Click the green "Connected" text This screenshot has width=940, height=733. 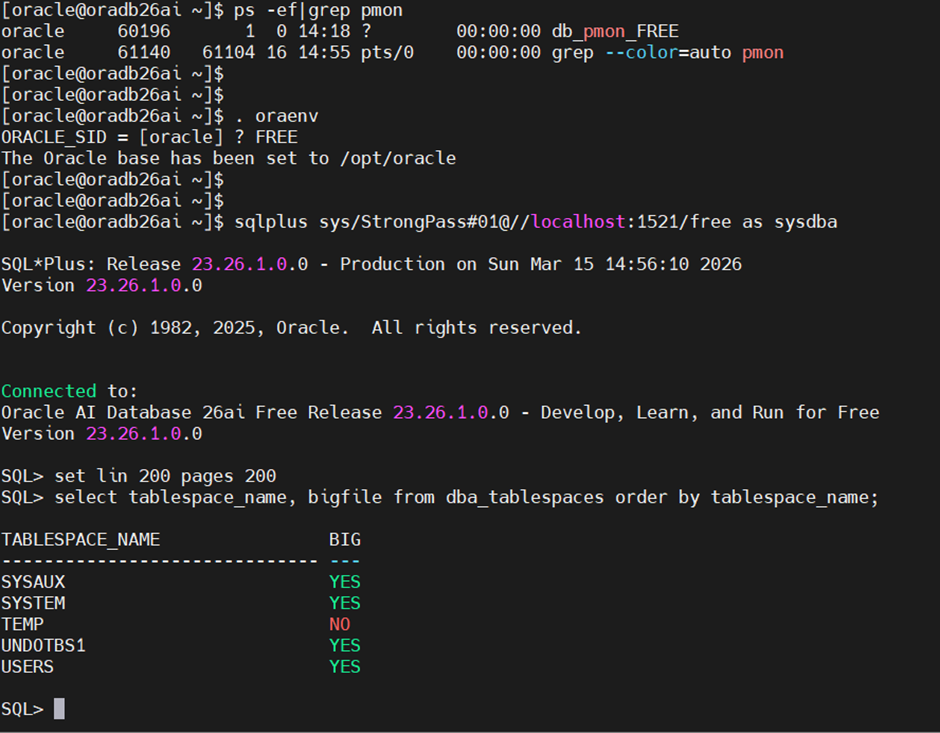click(x=49, y=391)
